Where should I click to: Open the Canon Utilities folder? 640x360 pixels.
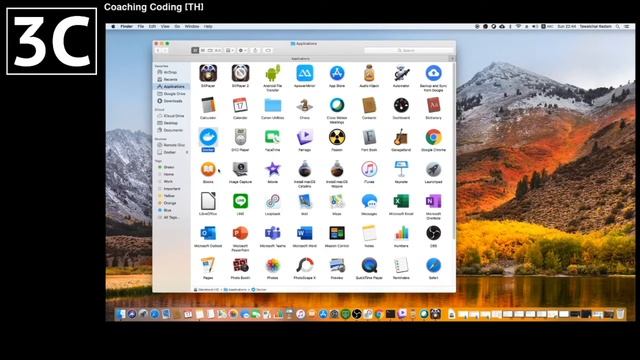click(273, 105)
